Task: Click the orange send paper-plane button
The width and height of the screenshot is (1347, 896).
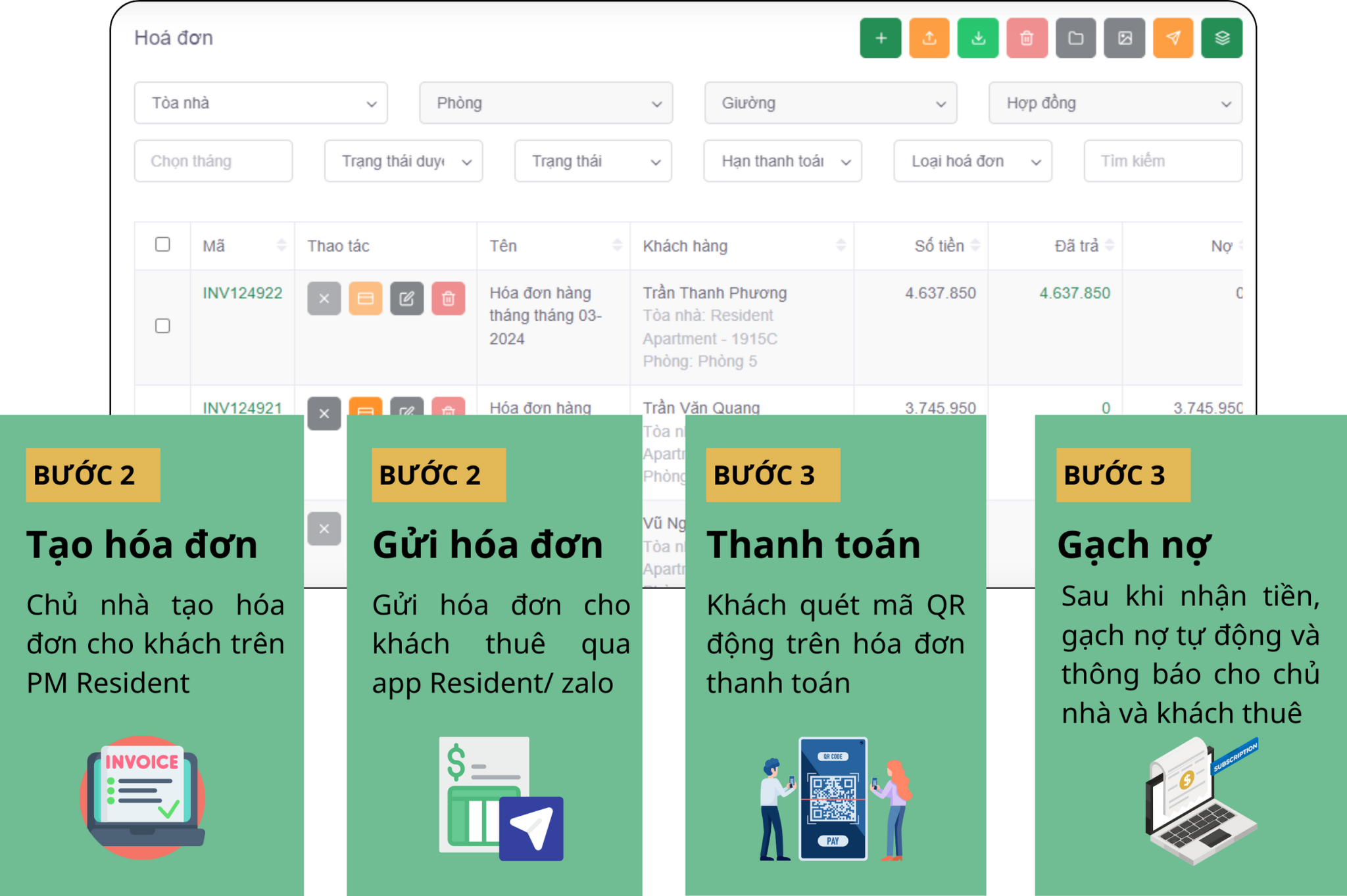Action: (1173, 39)
